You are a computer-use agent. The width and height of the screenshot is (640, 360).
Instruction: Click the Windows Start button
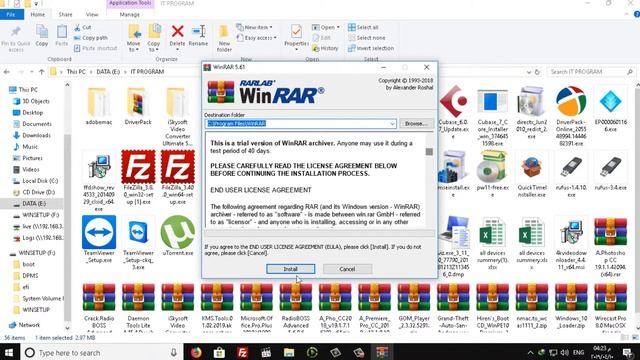(8, 352)
